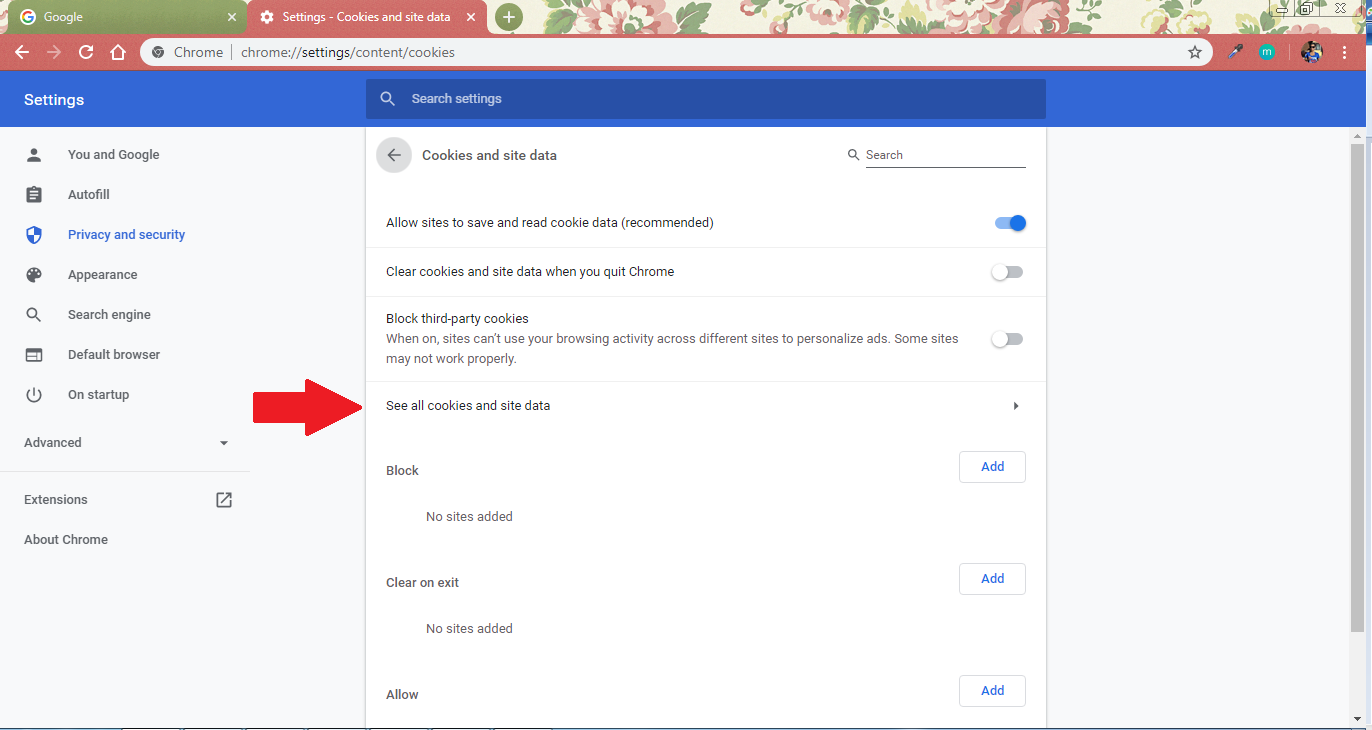Open the home page via house icon
1372x730 pixels.
118,52
